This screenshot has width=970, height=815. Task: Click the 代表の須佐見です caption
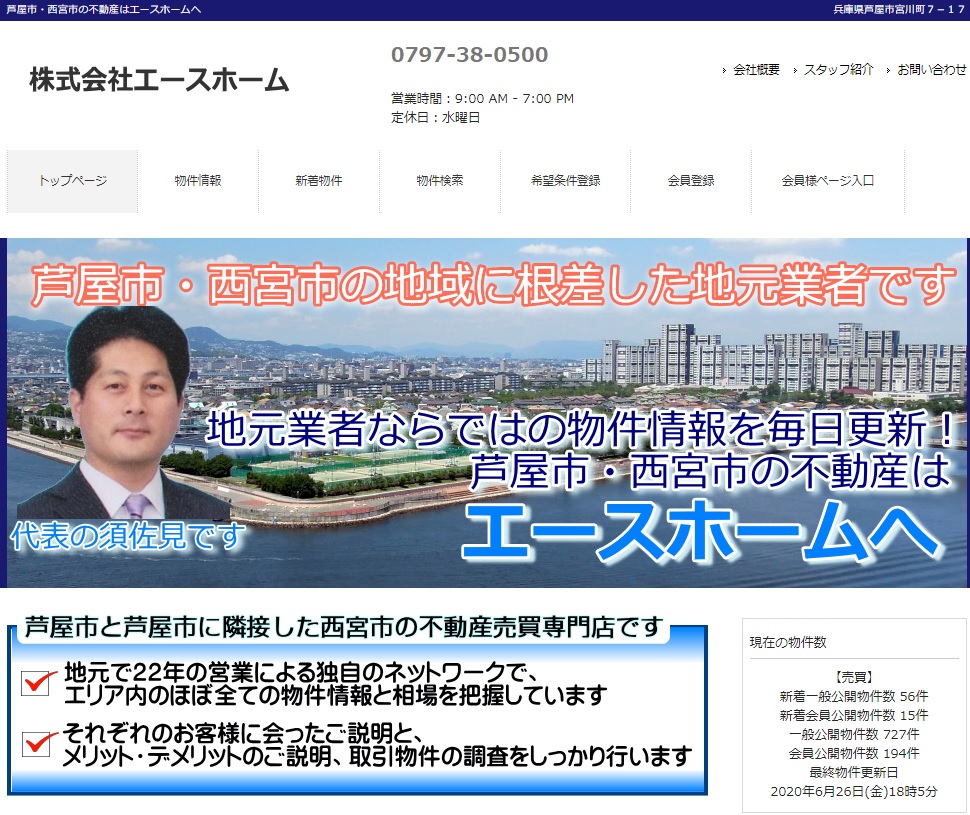coord(128,536)
